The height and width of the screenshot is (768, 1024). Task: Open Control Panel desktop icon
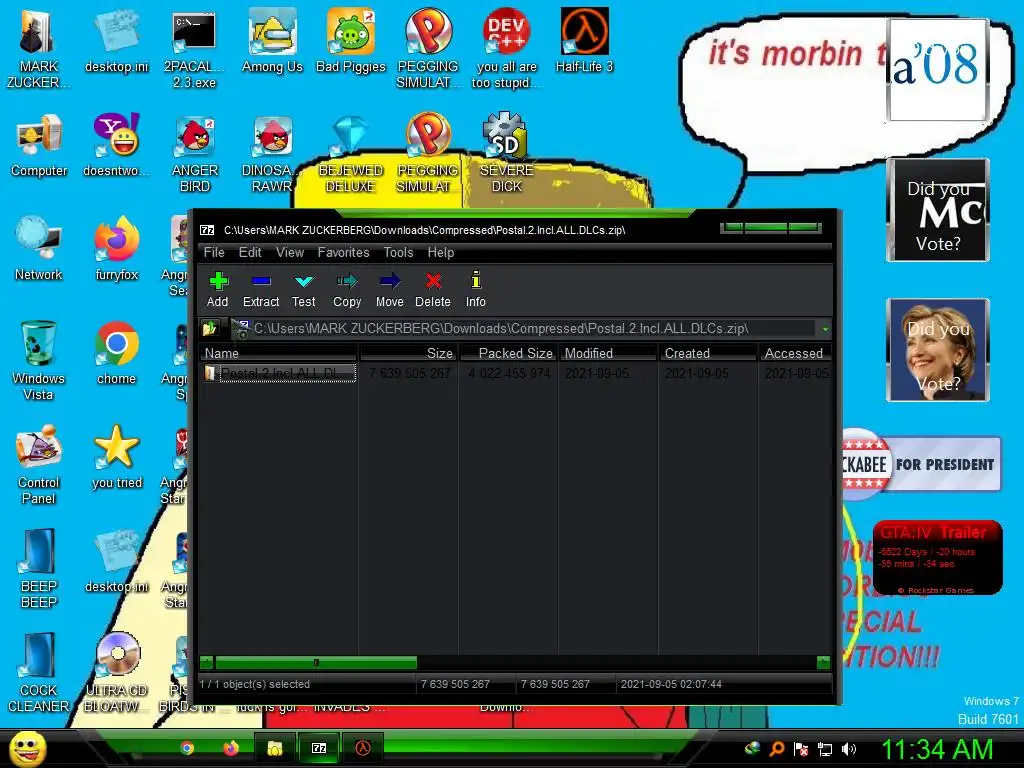pyautogui.click(x=39, y=465)
